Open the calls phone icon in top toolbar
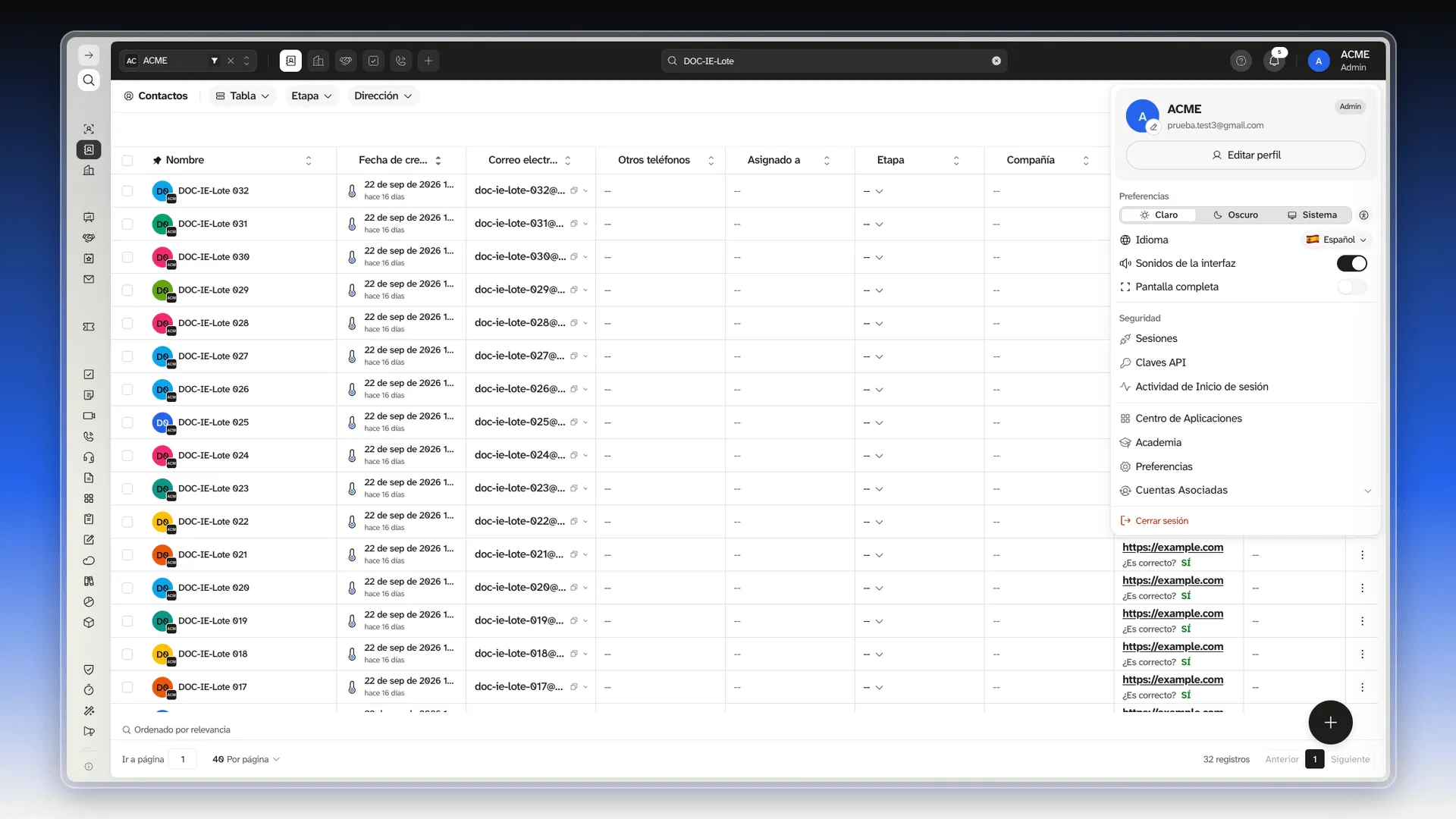The image size is (1456, 819). tap(401, 61)
